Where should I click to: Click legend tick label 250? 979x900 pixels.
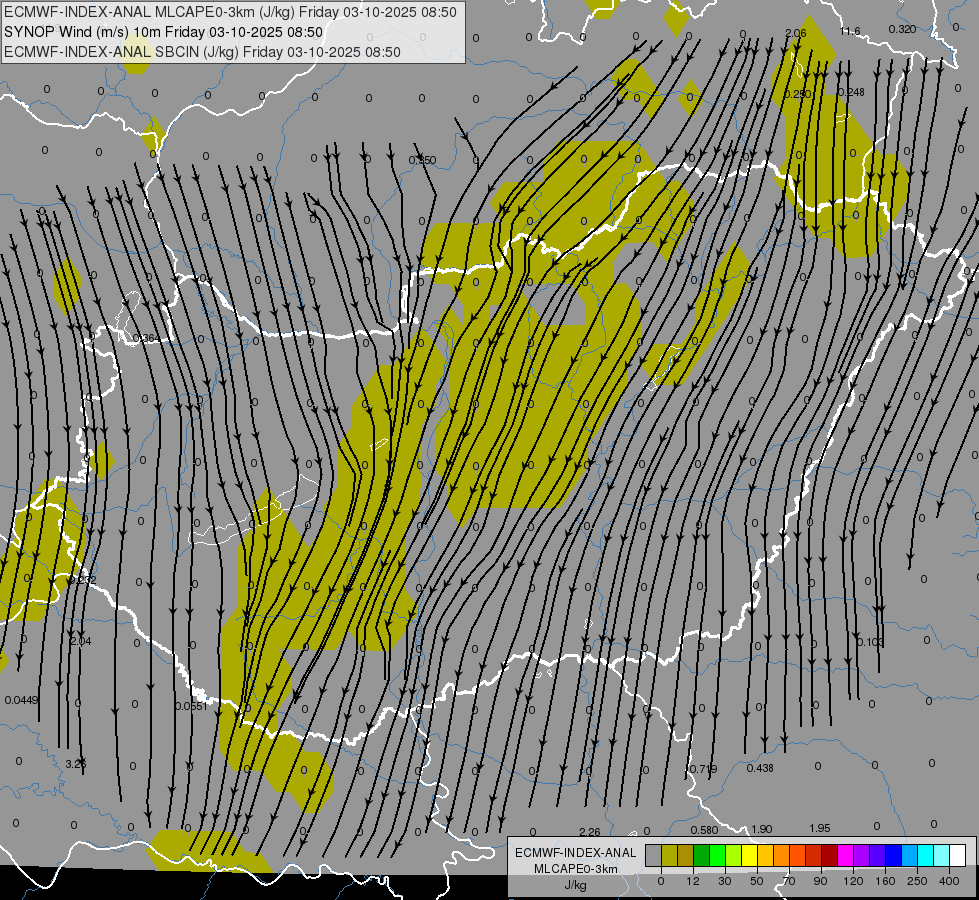917,881
